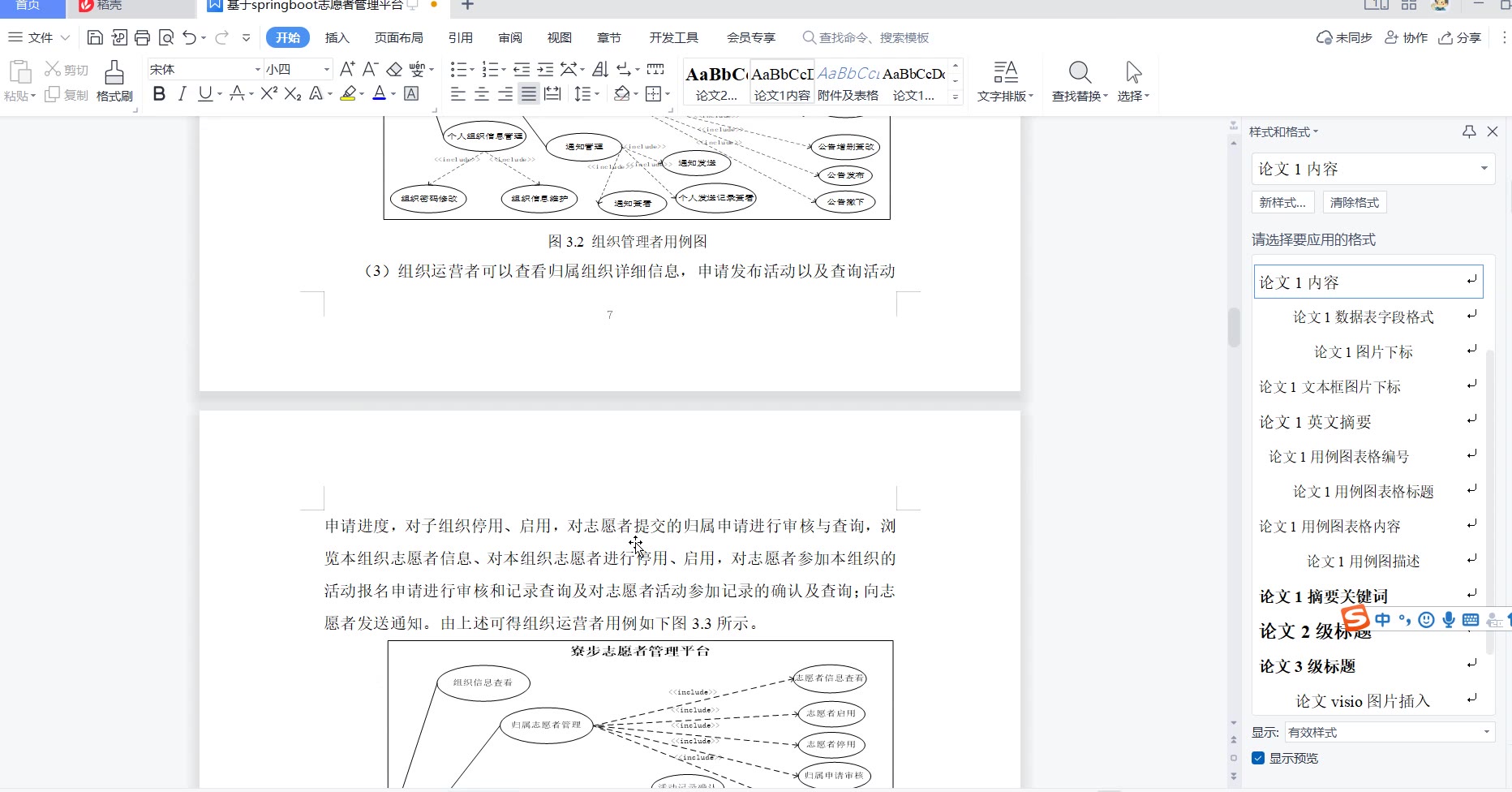This screenshot has height=792, width=1512.
Task: Click the bulleted list icon
Action: 458,70
